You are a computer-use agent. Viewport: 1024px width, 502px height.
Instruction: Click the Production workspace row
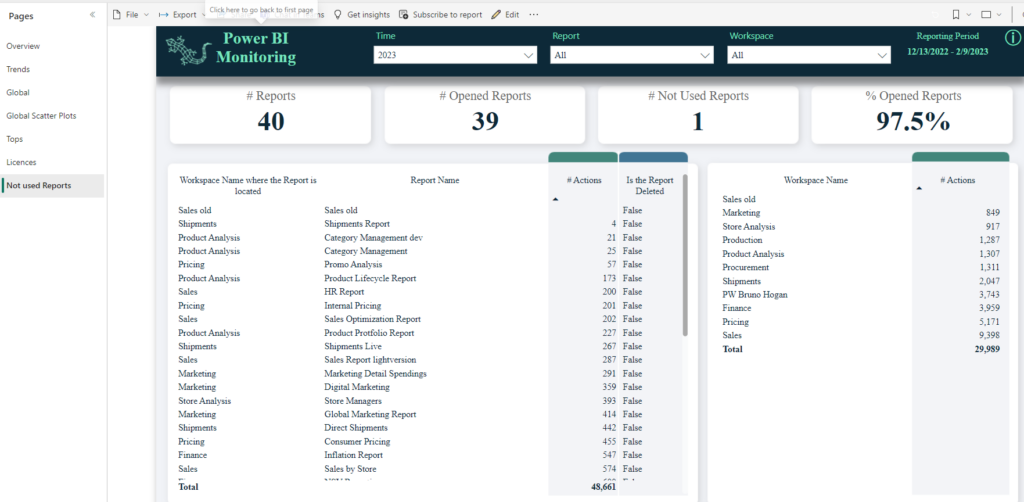click(743, 240)
